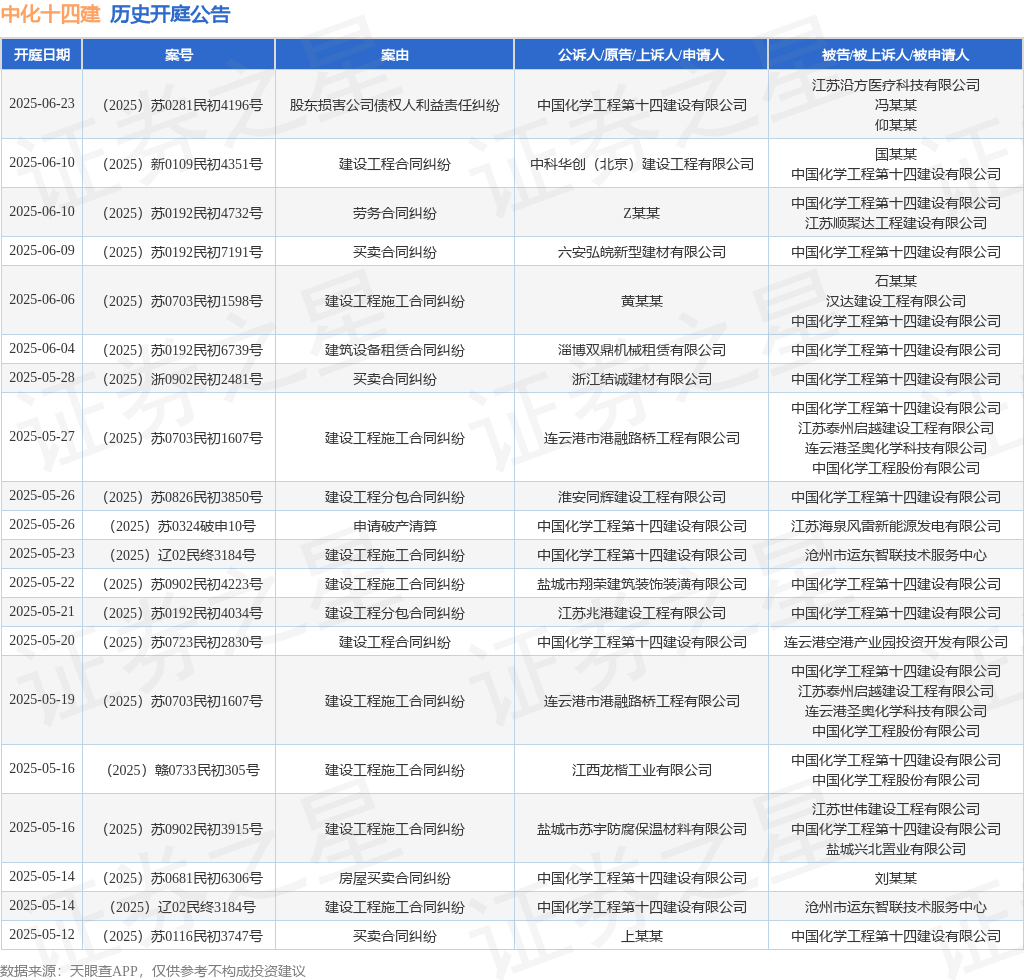Image resolution: width=1024 pixels, height=980 pixels.
Task: Click defendant 江苏沿方医疗科技有限公司
Action: point(895,85)
